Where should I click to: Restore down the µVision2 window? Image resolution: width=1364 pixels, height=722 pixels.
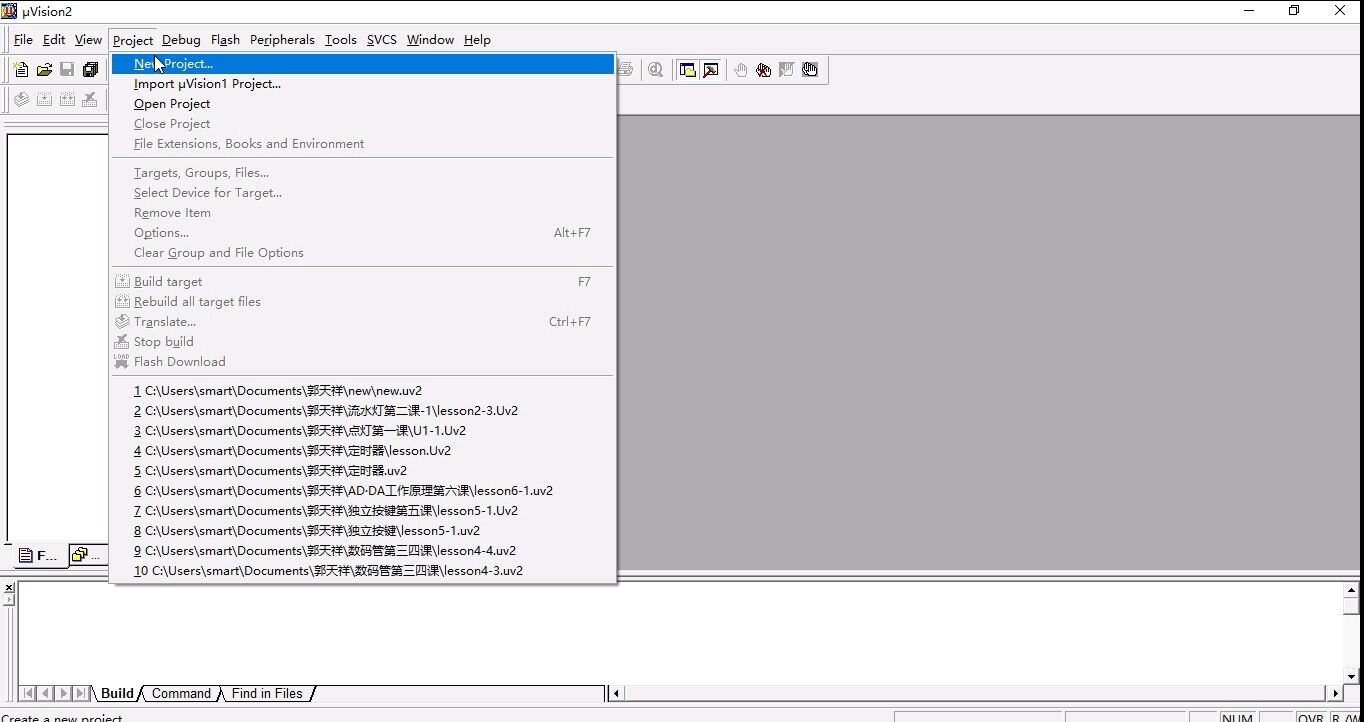pyautogui.click(x=1294, y=11)
